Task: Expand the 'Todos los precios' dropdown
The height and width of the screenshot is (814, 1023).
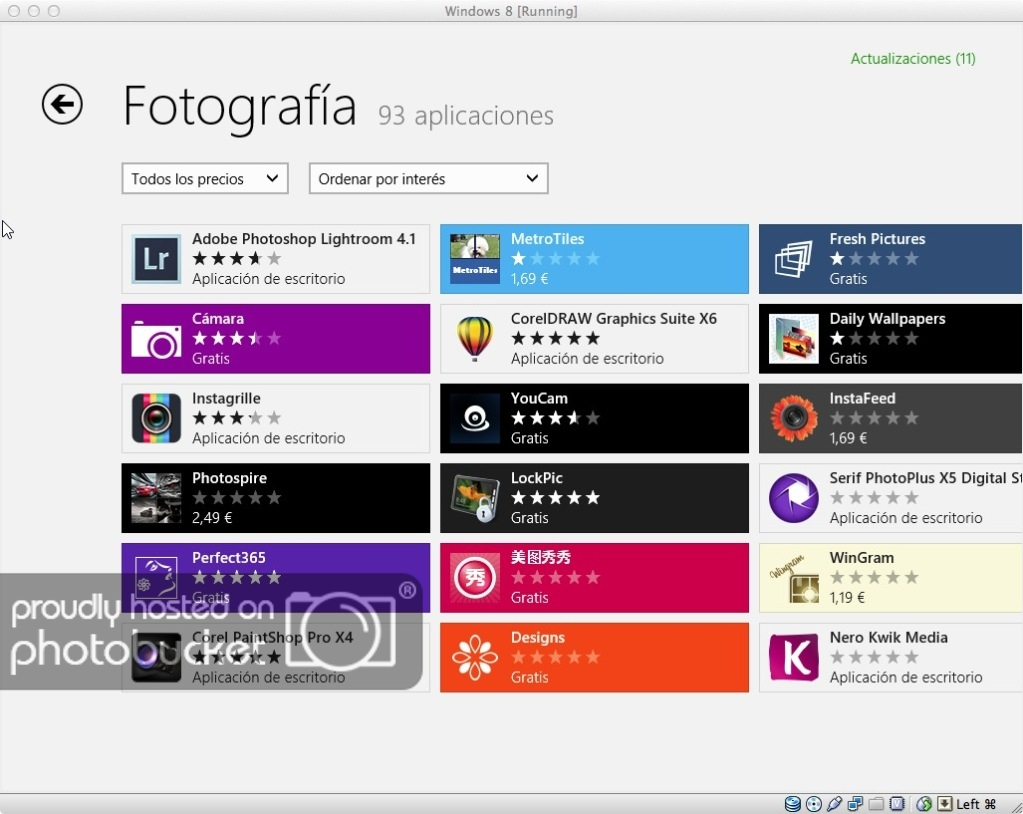Action: click(205, 179)
